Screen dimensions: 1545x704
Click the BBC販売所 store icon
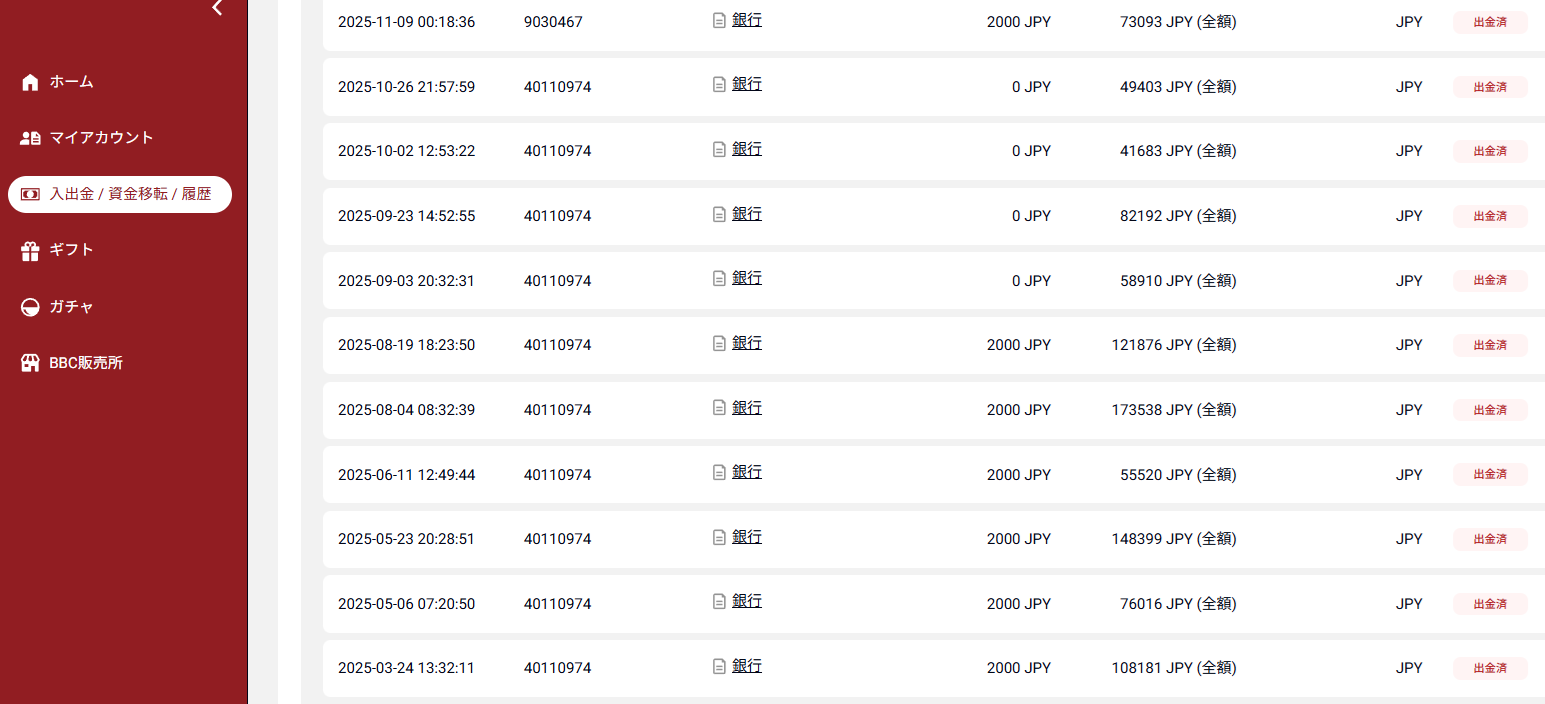pos(30,363)
